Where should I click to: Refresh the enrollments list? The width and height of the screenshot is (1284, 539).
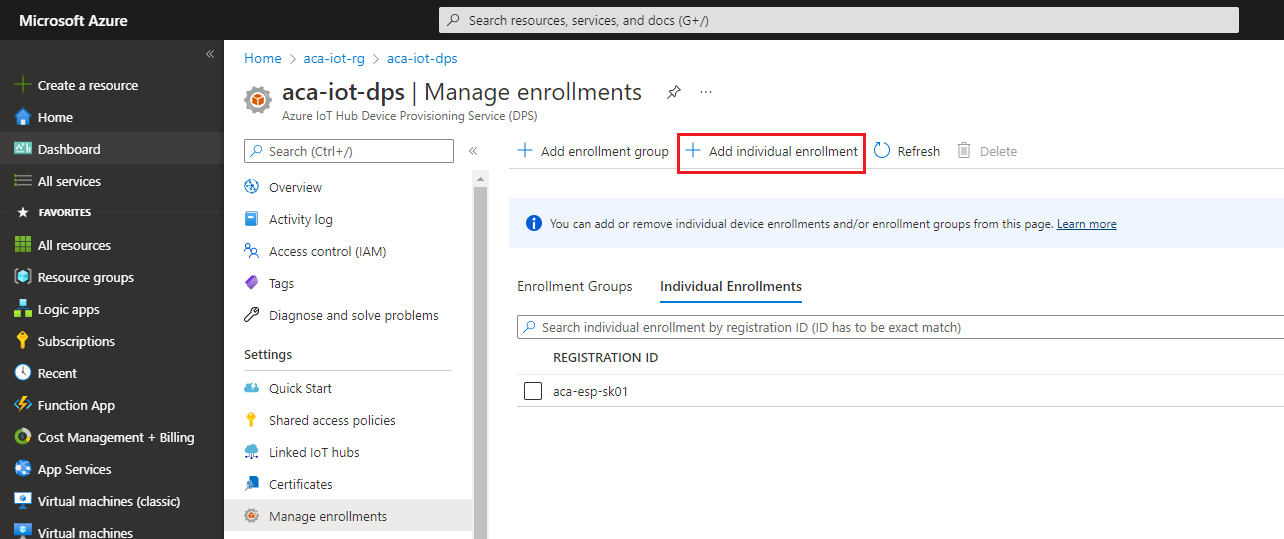(907, 151)
